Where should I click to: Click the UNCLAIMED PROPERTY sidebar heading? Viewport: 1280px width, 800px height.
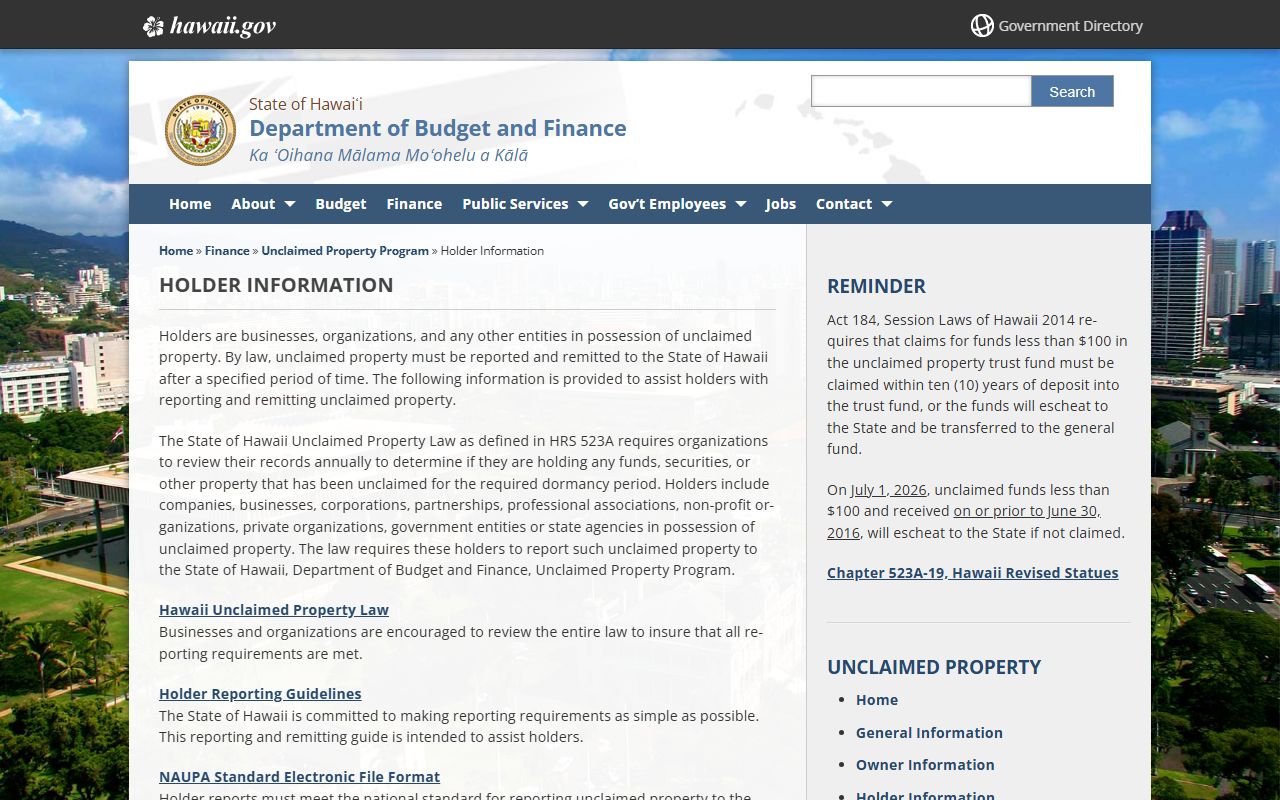934,667
